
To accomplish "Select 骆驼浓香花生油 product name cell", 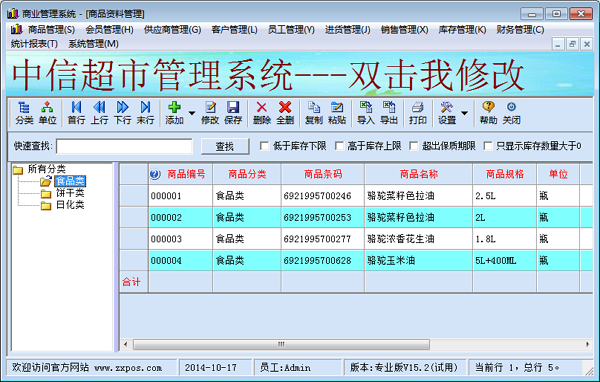I will (419, 239).
